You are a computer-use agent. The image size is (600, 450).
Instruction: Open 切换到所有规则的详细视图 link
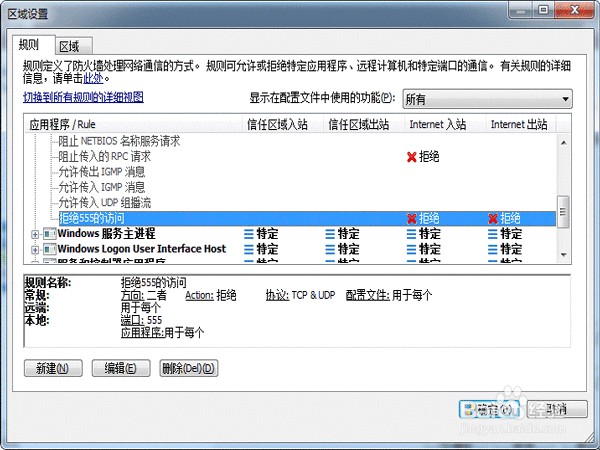click(x=83, y=97)
